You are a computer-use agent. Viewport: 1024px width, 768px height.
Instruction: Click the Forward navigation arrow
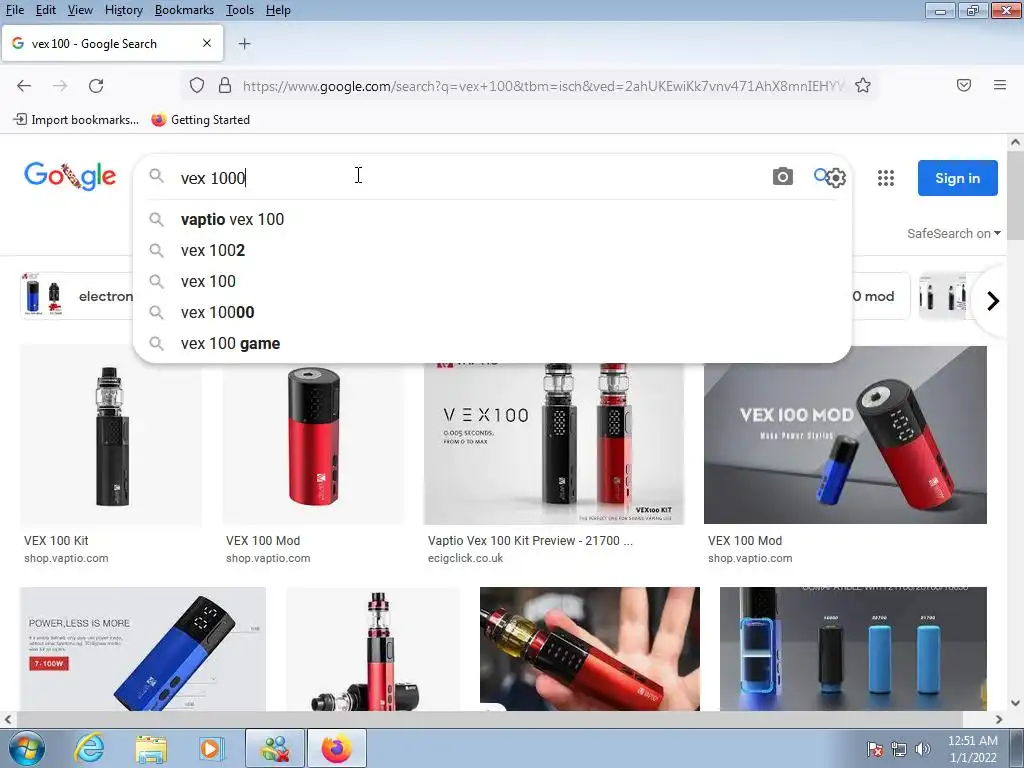coord(60,86)
